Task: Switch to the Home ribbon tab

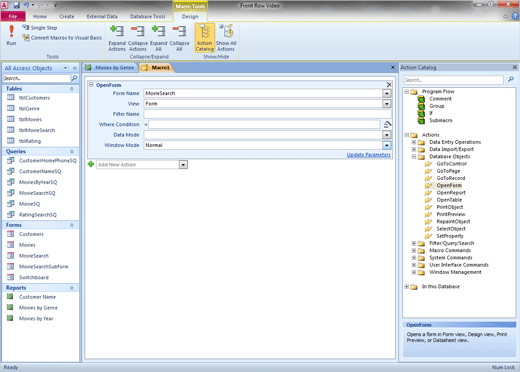Action: (x=40, y=16)
